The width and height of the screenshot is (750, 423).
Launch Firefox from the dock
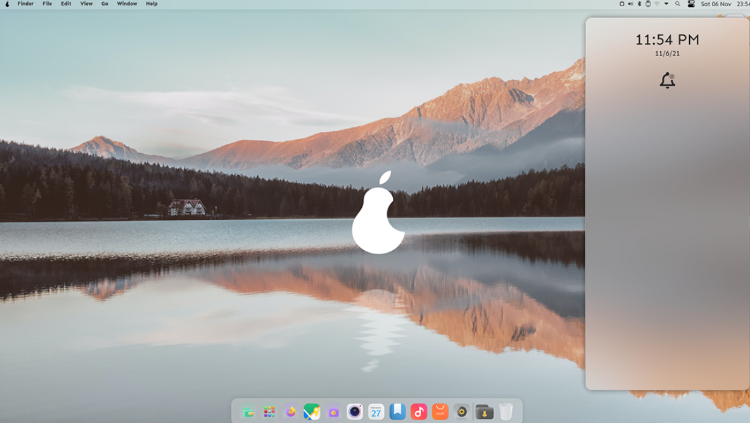pyautogui.click(x=291, y=412)
